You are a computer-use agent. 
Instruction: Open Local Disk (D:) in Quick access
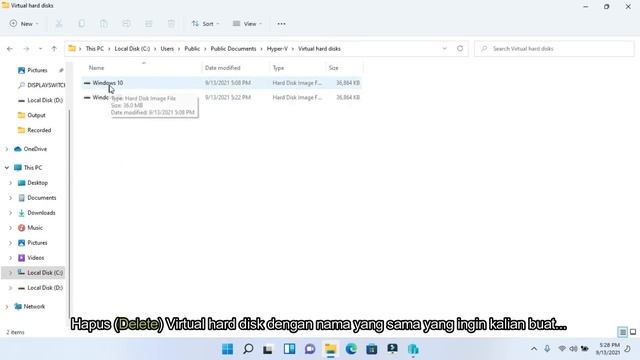[40, 100]
